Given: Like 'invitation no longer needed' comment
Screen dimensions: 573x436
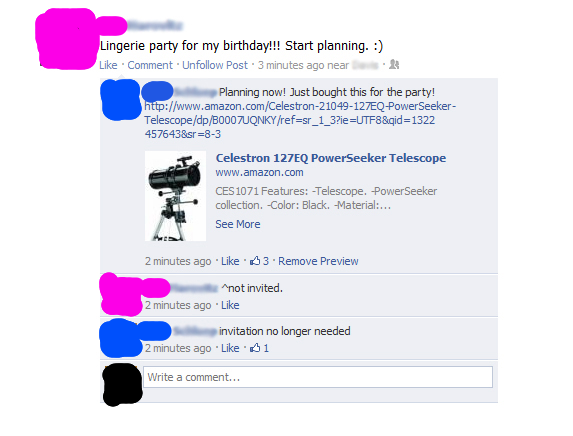Looking at the screenshot, I should [230, 348].
